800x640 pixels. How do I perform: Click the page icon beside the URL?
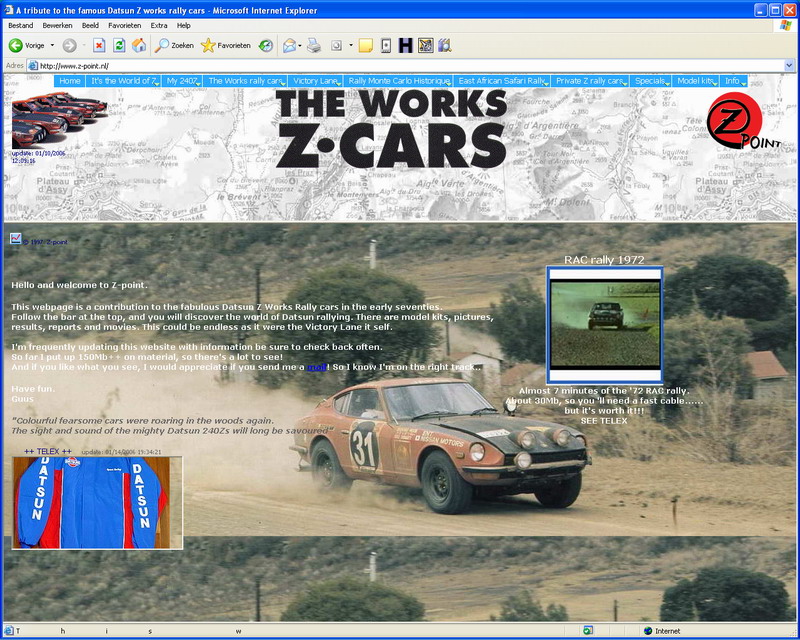[33, 65]
